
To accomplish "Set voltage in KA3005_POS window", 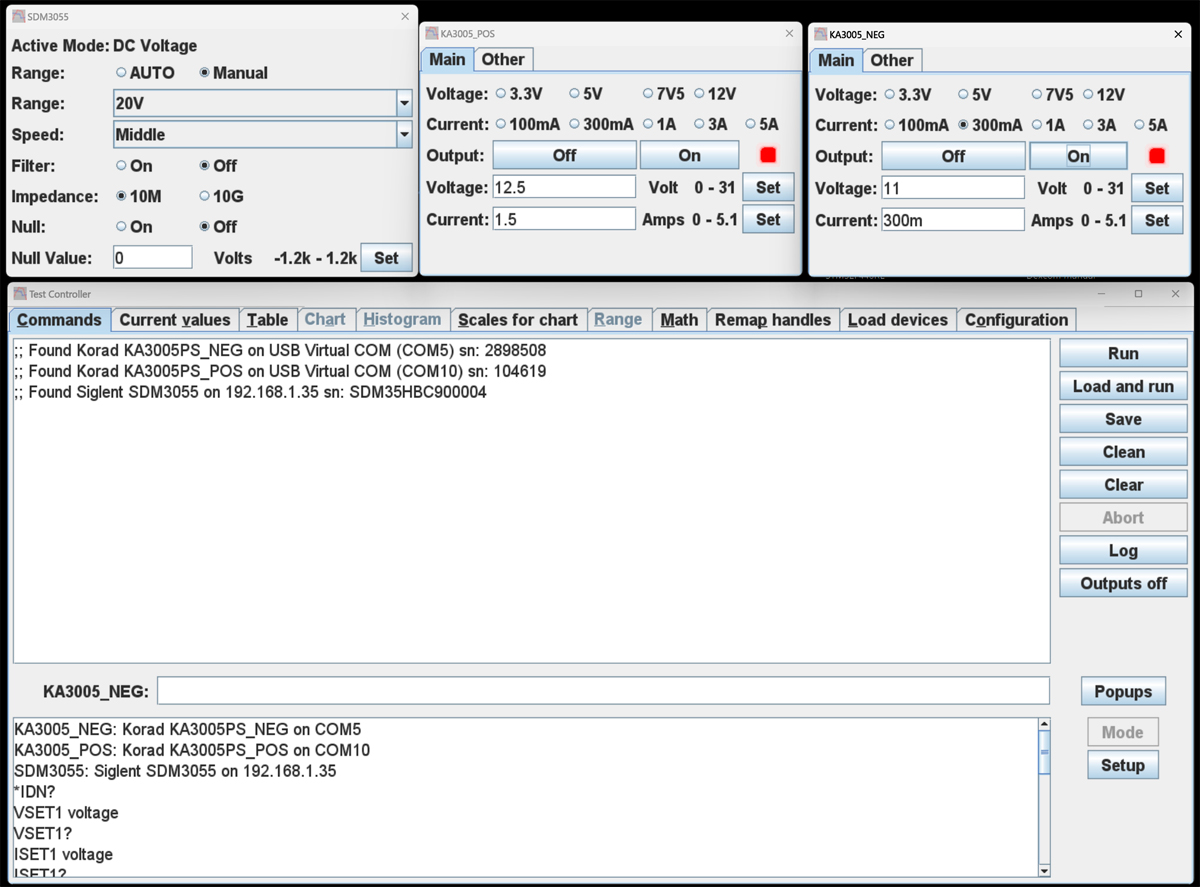I will (768, 187).
